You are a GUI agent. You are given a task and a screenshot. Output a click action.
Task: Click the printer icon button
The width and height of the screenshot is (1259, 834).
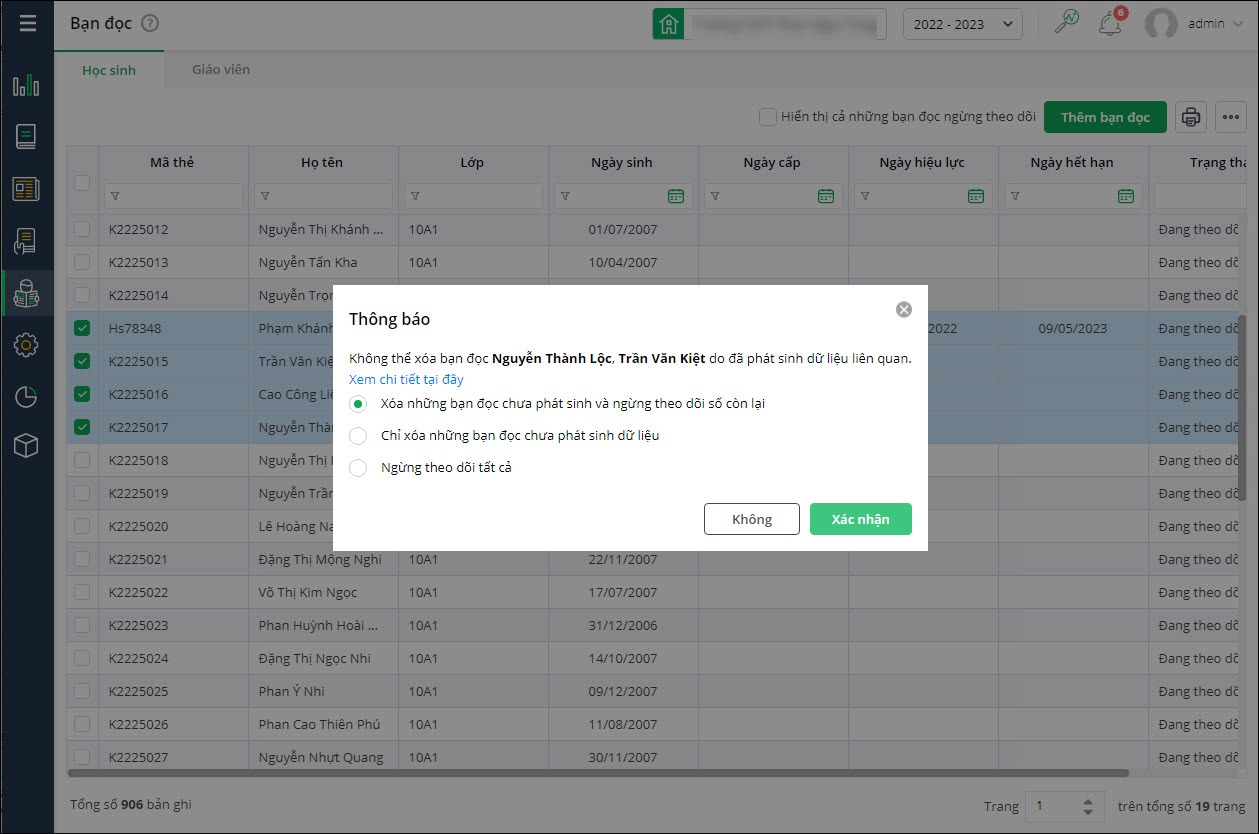pos(1191,117)
